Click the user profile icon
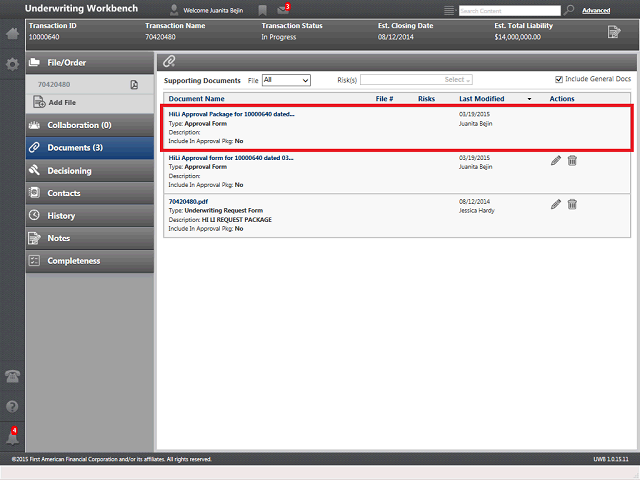 click(x=174, y=10)
